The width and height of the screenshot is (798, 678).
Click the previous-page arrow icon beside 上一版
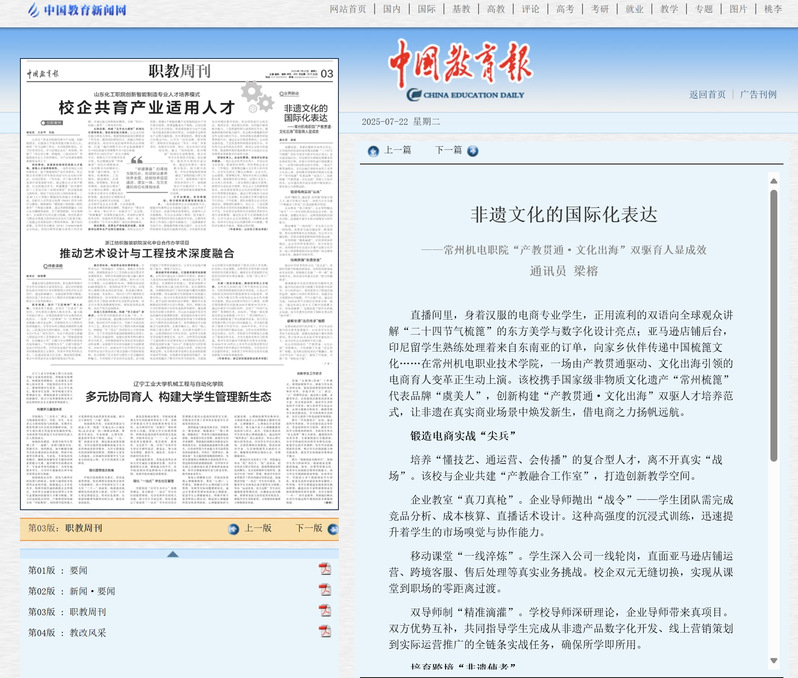pos(234,528)
